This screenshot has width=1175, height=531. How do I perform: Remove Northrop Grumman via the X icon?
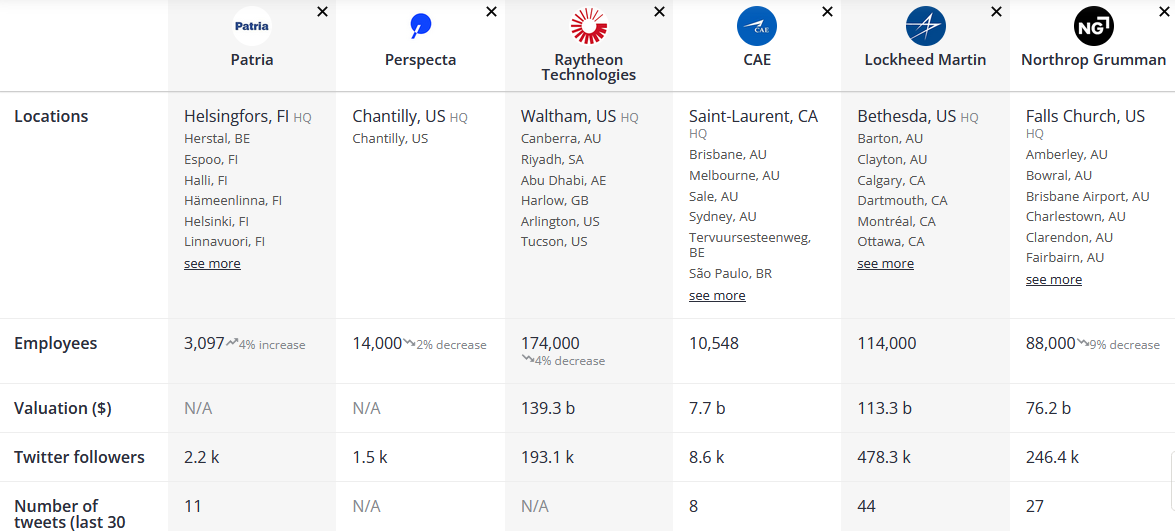click(x=1165, y=11)
